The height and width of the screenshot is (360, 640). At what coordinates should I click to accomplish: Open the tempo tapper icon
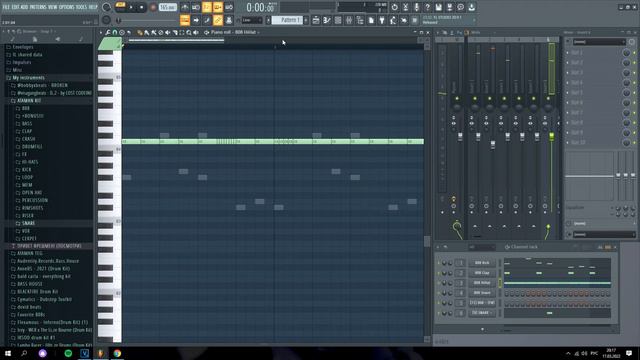tap(393, 20)
